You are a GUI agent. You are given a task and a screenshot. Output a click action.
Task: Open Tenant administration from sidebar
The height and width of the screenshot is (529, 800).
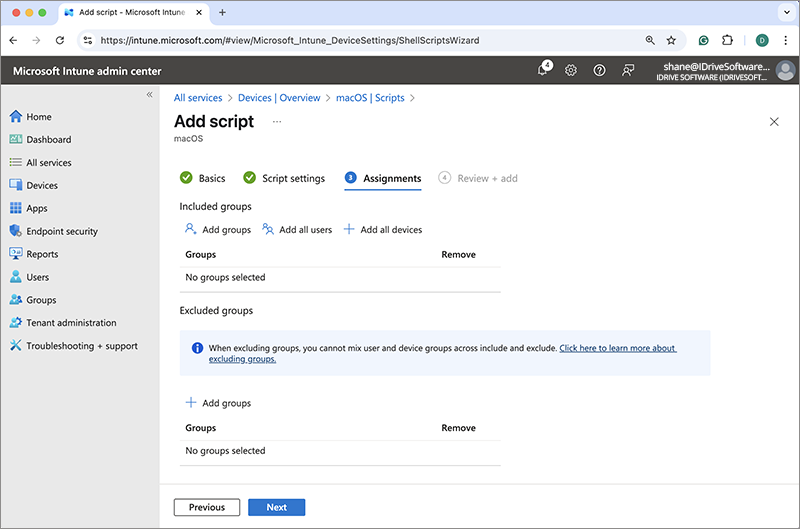pos(70,323)
